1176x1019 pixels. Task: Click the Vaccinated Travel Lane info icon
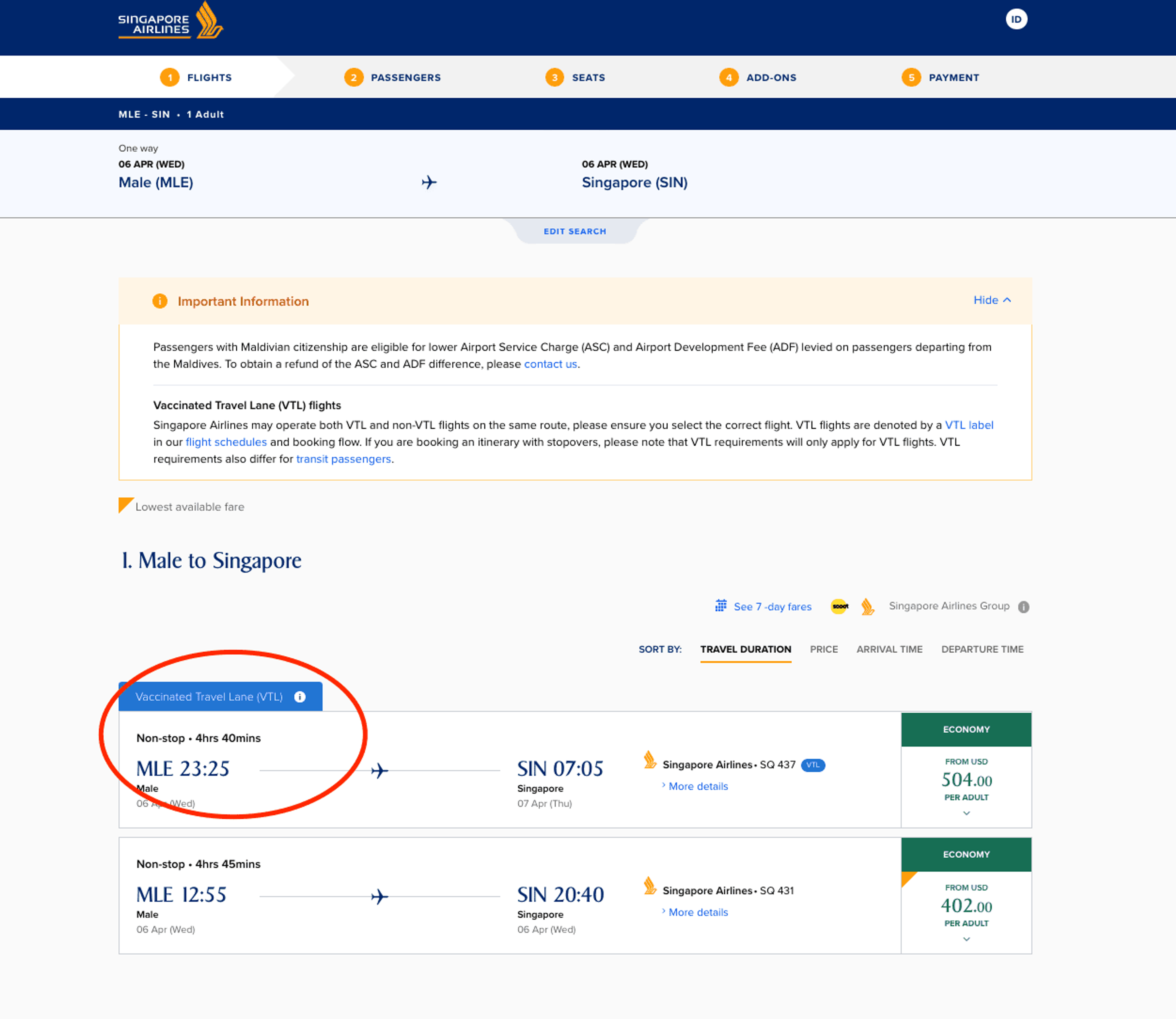click(300, 696)
